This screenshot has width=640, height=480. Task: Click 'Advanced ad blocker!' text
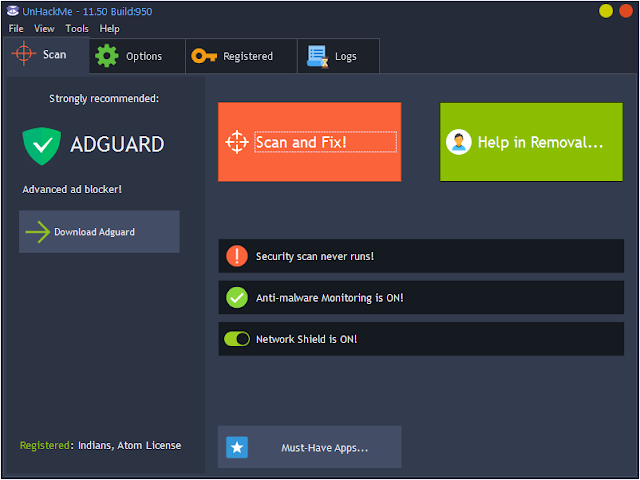click(72, 189)
